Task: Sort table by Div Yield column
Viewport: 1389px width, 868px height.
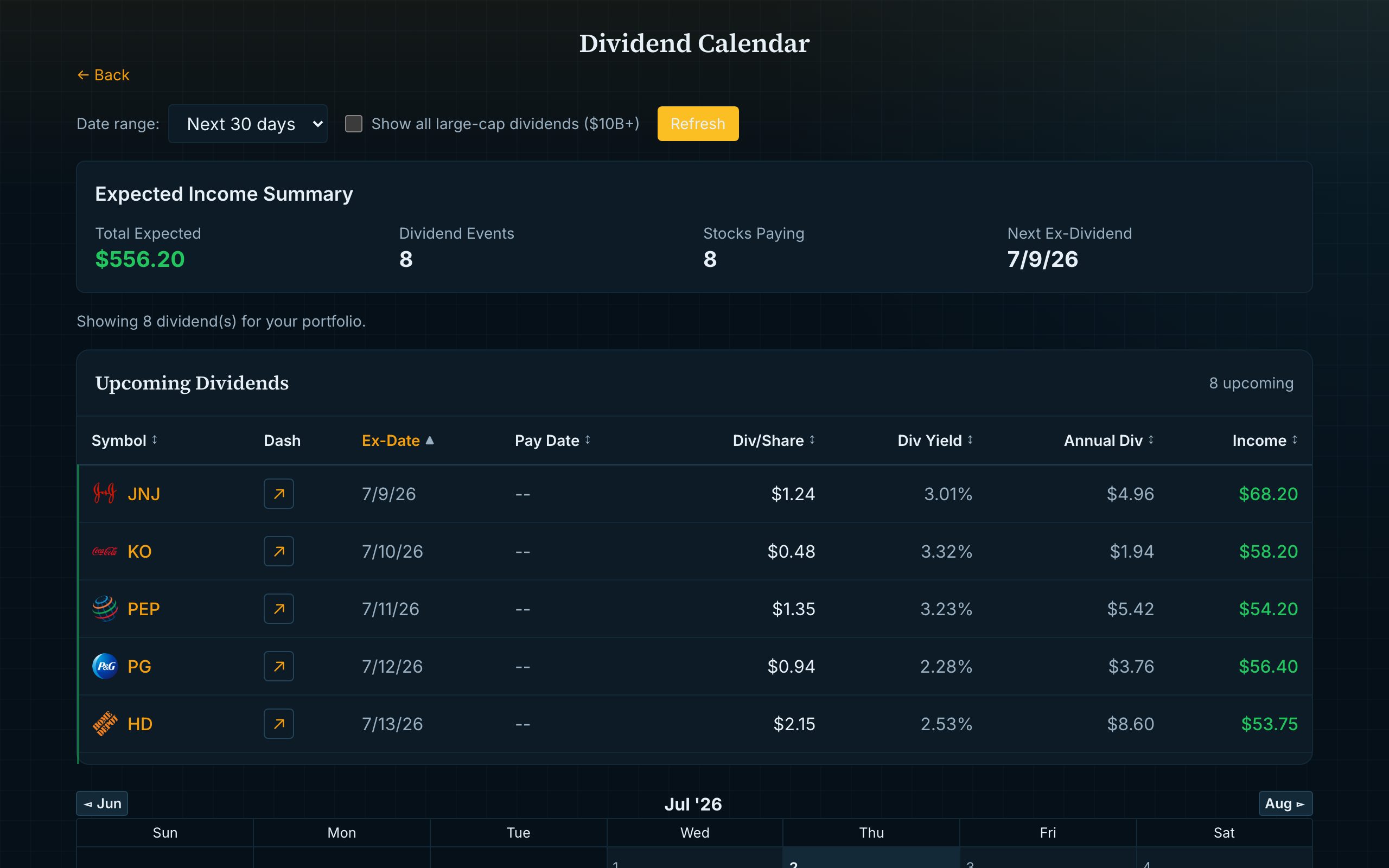Action: (x=935, y=441)
